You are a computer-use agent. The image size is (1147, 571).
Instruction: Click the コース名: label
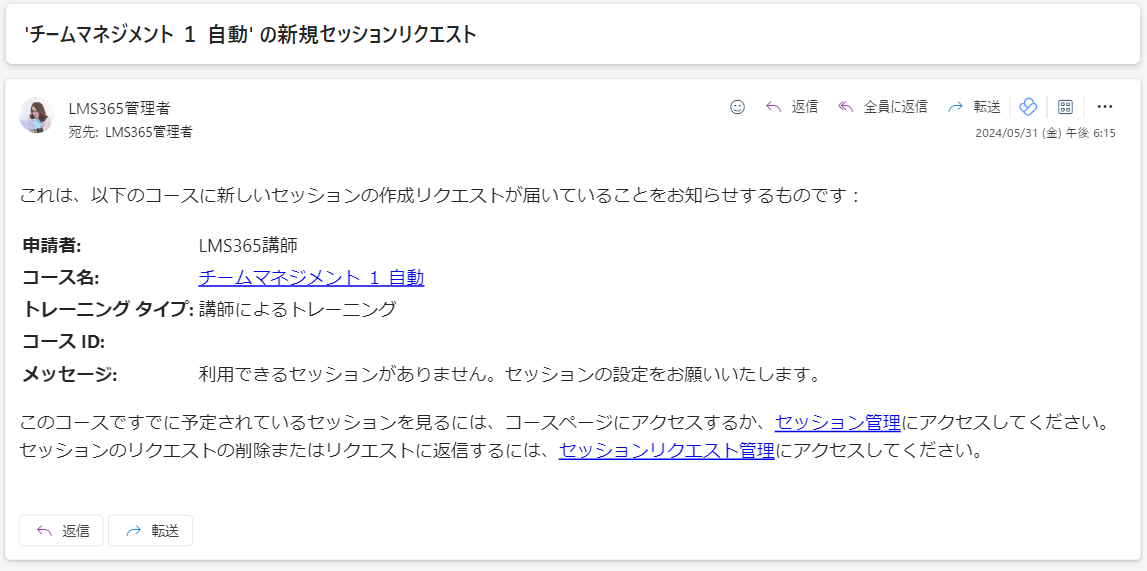60,278
